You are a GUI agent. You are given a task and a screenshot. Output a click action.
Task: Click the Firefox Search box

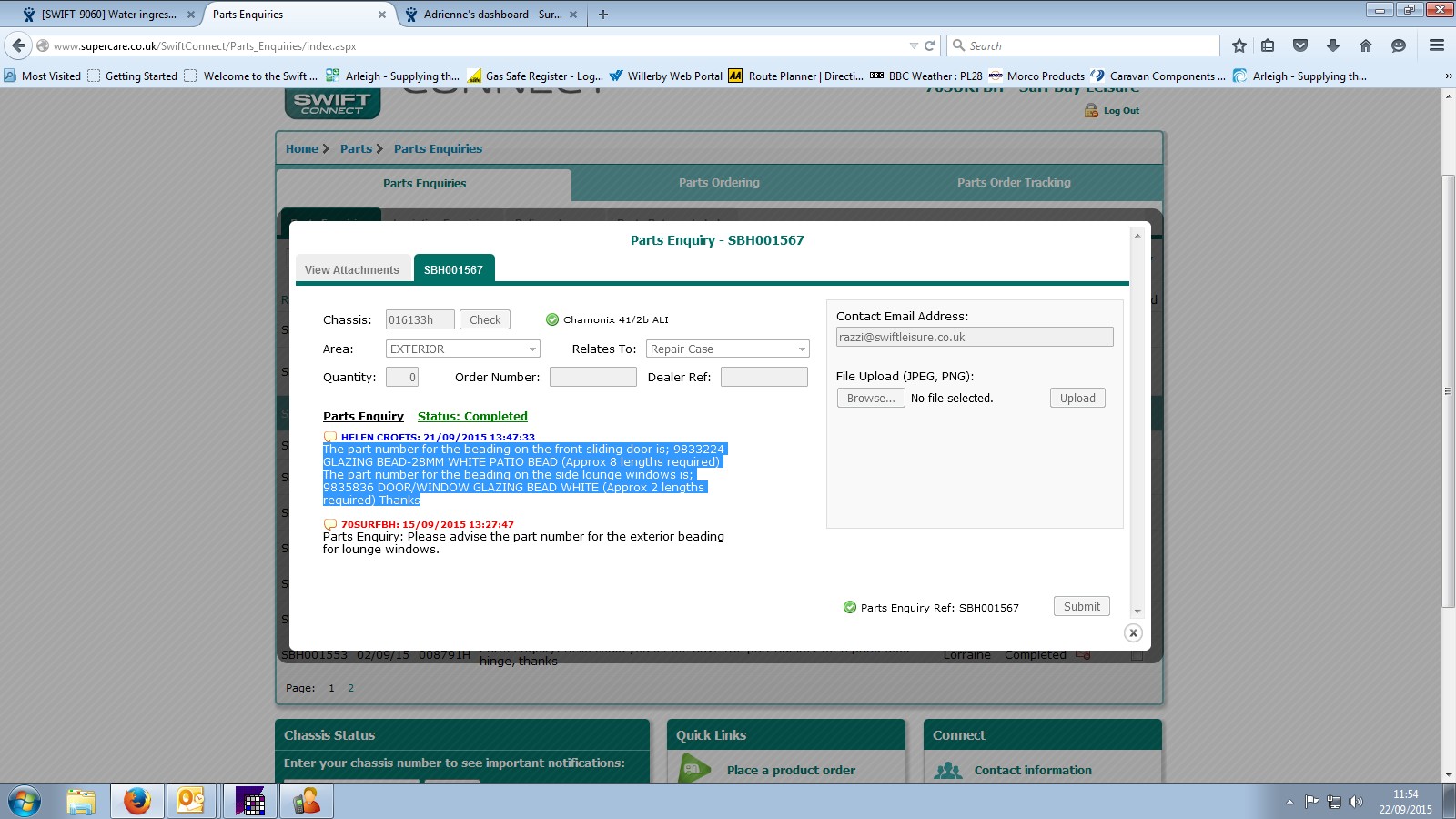(x=1083, y=45)
